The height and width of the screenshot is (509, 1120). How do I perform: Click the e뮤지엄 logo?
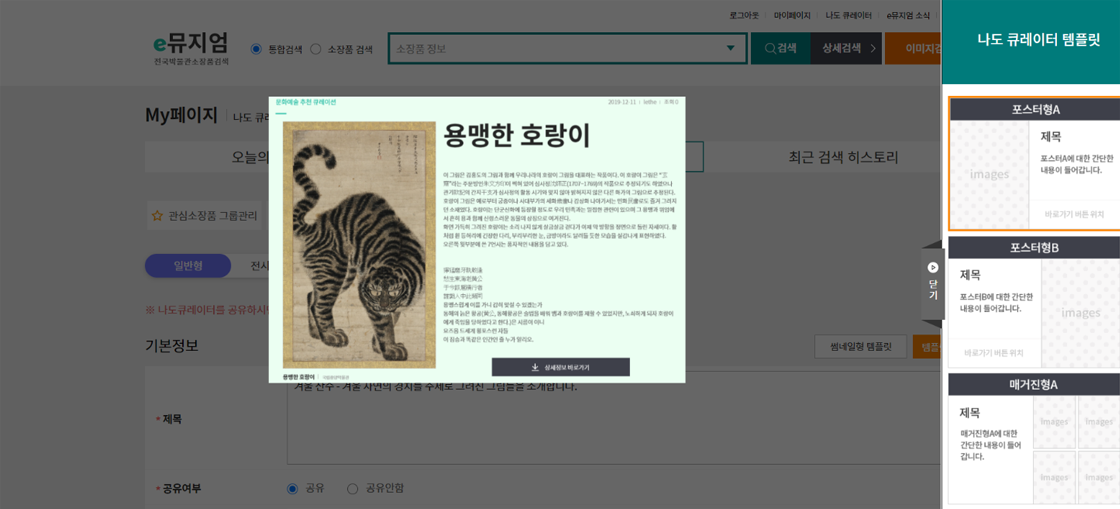coord(191,49)
